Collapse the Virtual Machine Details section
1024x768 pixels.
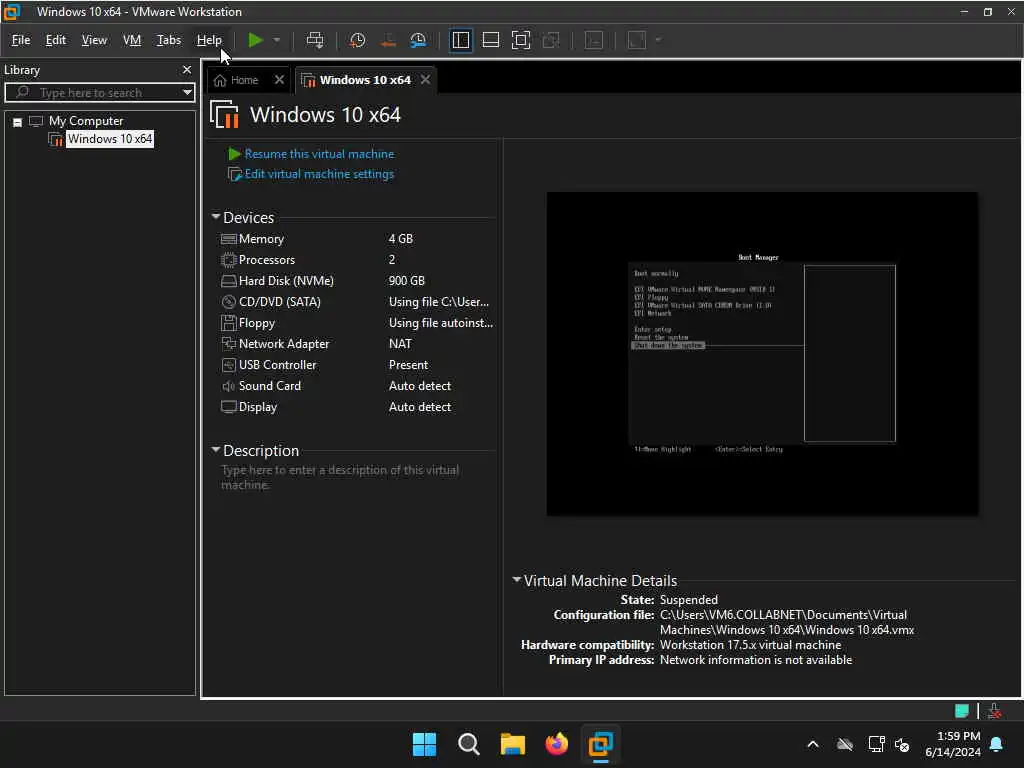pos(517,579)
